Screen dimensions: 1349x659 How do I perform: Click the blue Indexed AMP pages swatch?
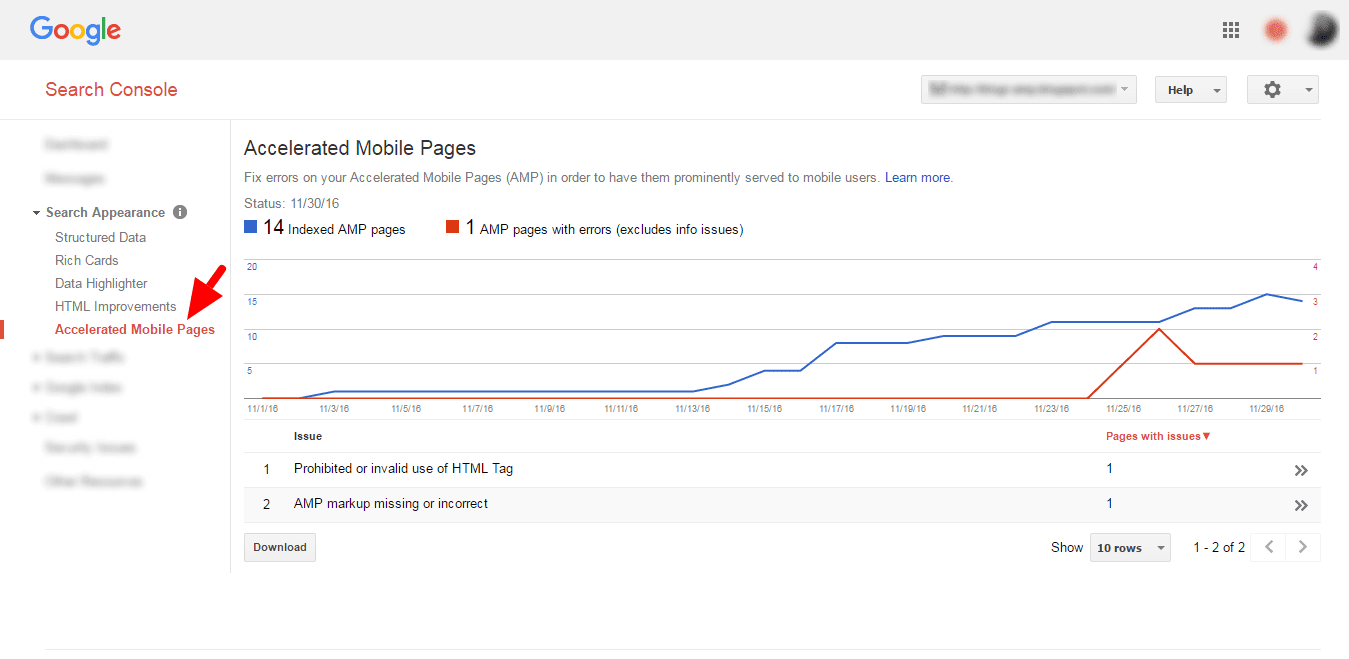pyautogui.click(x=251, y=227)
